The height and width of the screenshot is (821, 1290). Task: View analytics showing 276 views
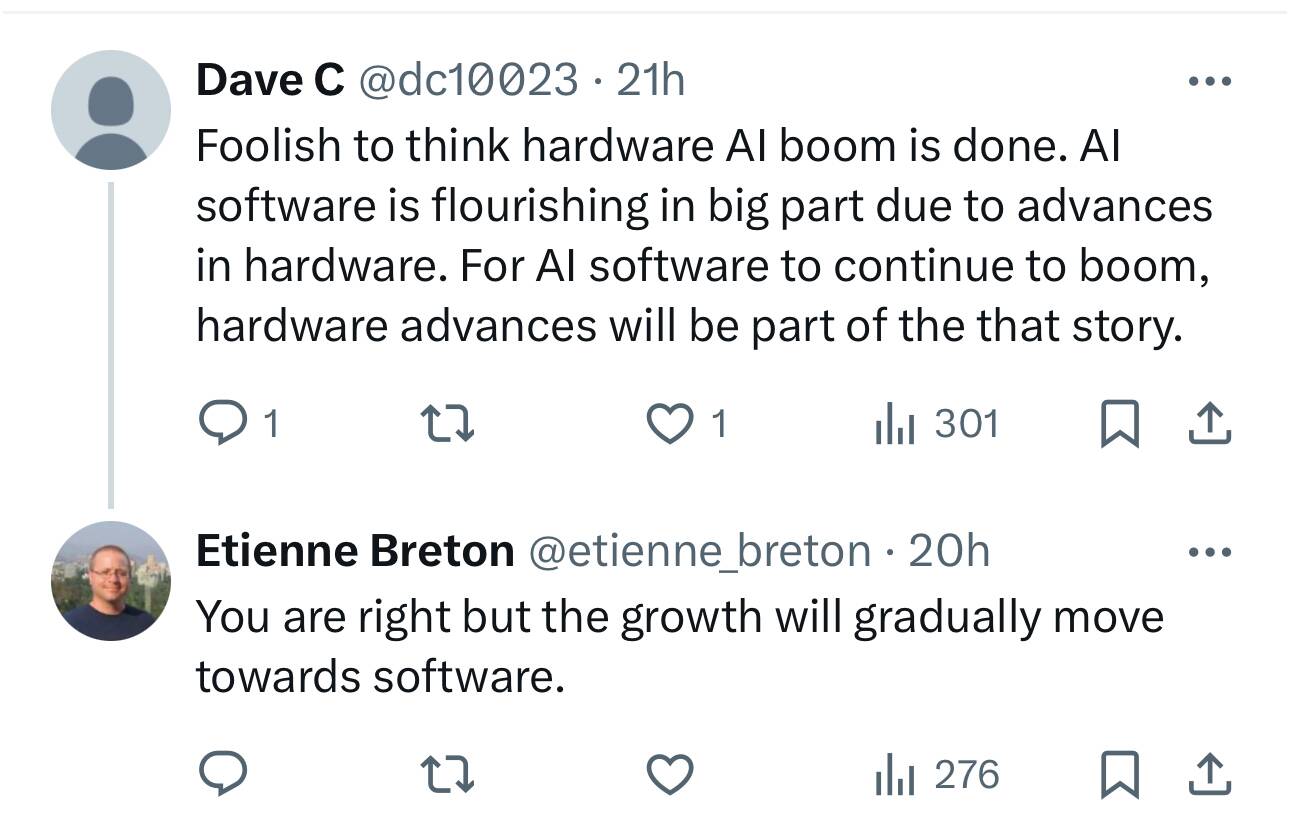[x=937, y=774]
